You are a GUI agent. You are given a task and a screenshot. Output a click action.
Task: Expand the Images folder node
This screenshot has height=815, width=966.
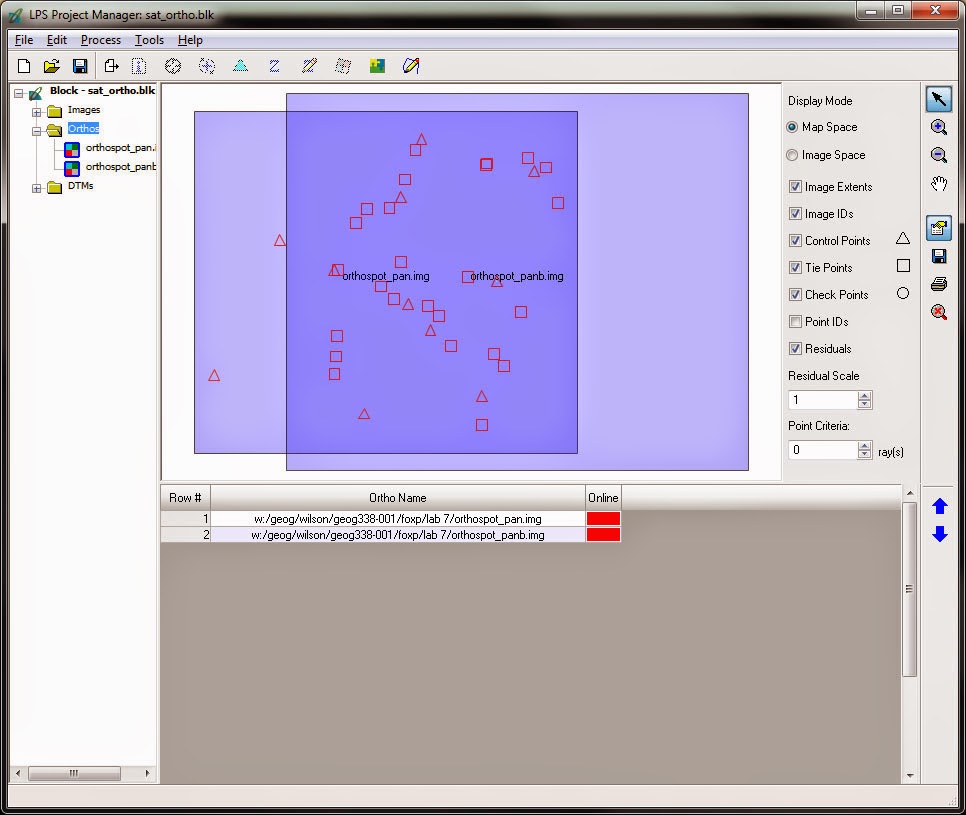click(36, 112)
